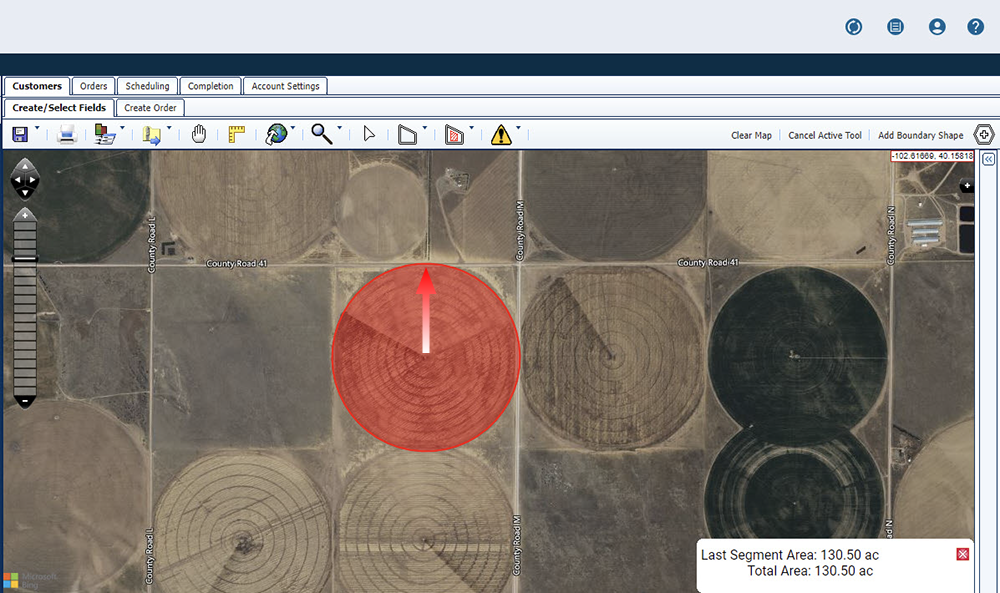The image size is (1000, 593).
Task: Open the globe icon dropdown arrow
Action: pos(293,128)
